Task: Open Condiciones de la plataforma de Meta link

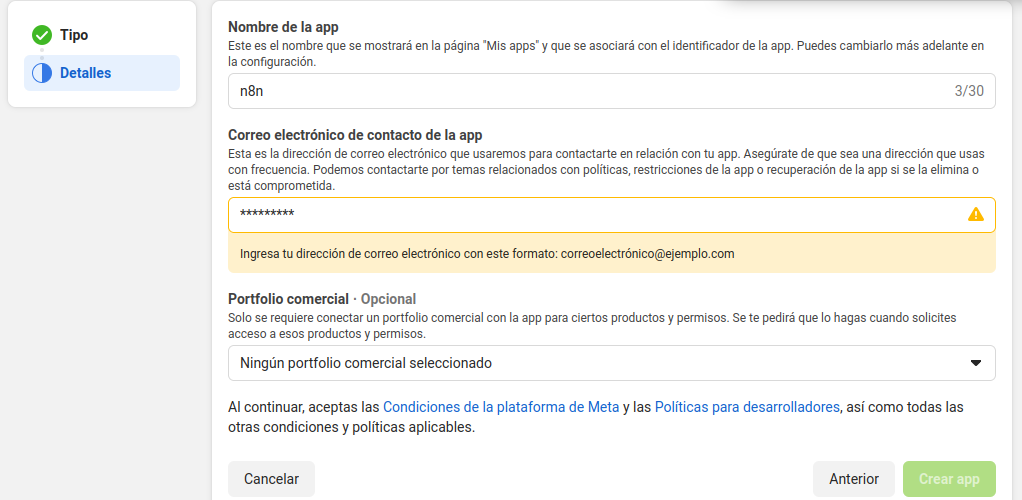Action: click(501, 407)
